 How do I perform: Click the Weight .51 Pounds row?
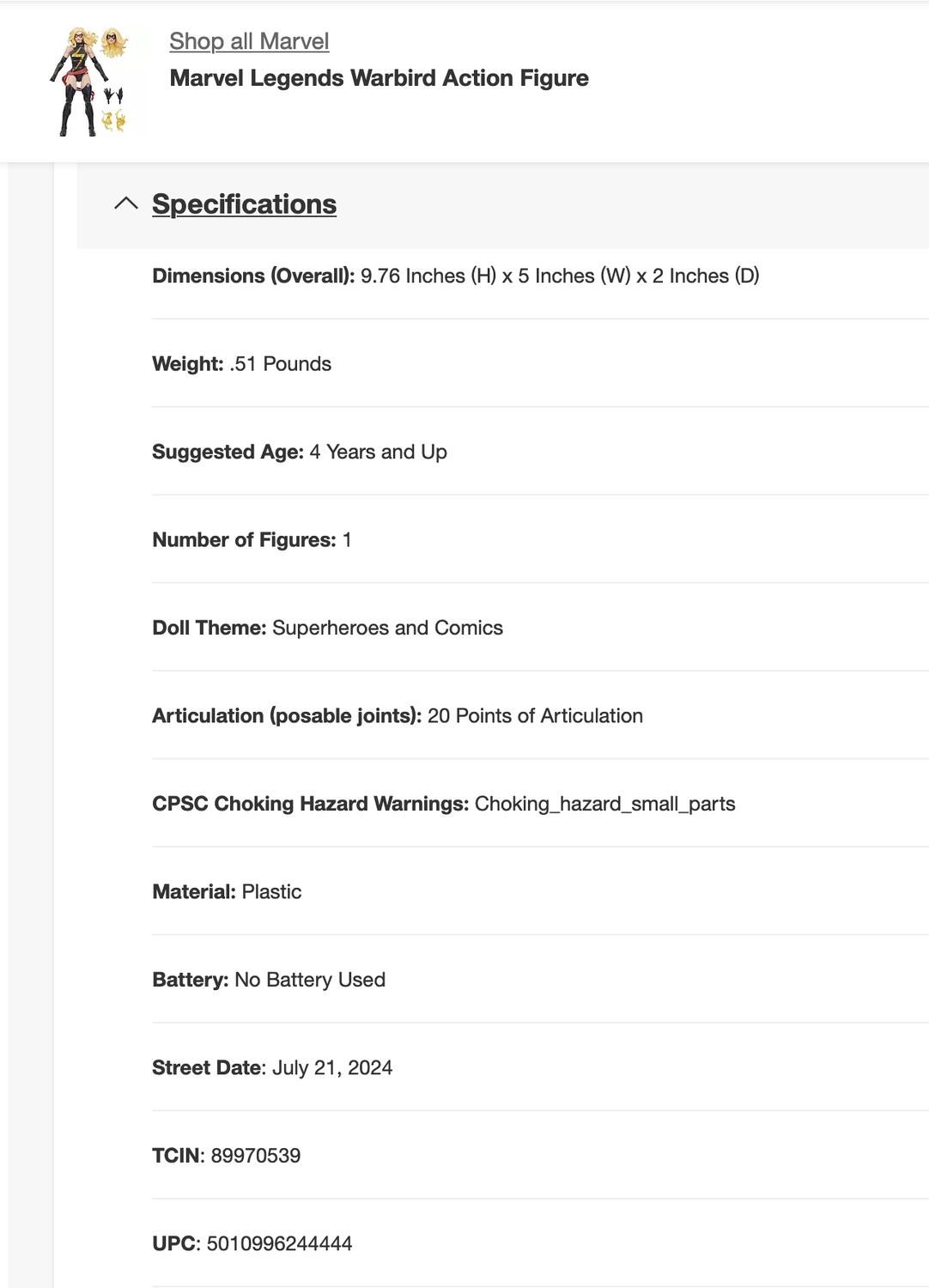pos(241,364)
